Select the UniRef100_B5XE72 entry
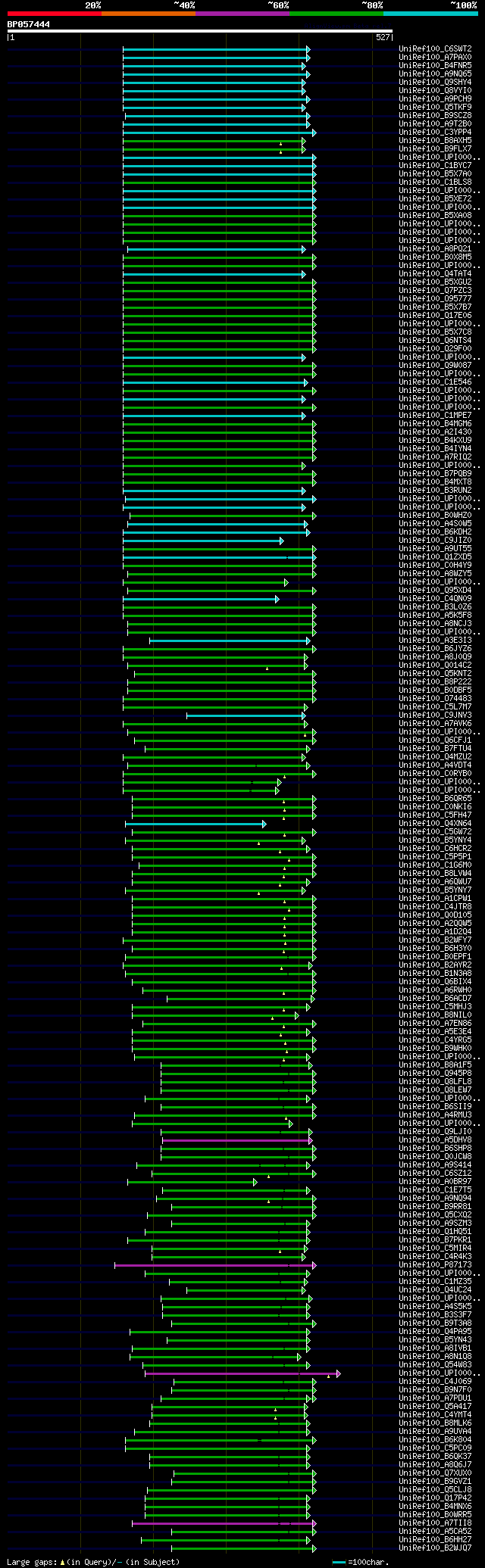The width and height of the screenshot is (485, 1568). 435,199
